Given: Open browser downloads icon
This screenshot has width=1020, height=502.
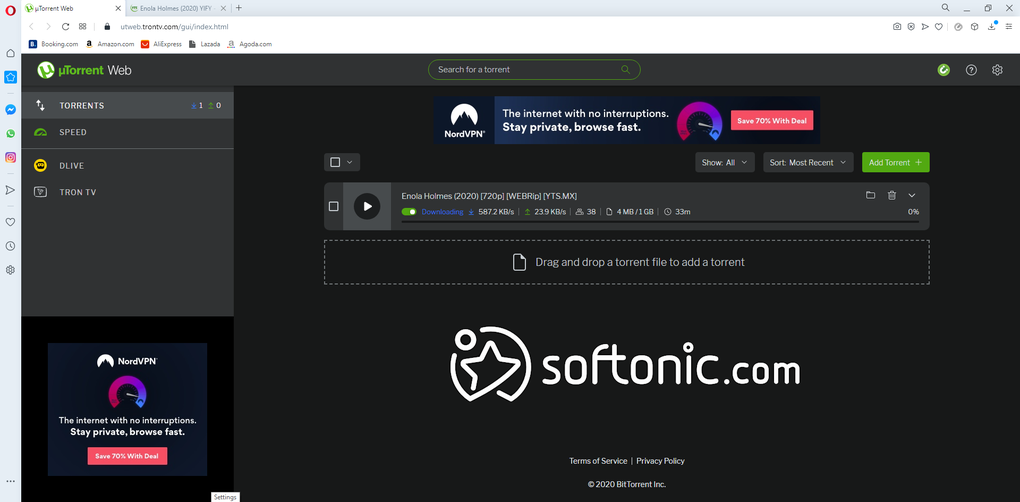Looking at the screenshot, I should pos(992,27).
